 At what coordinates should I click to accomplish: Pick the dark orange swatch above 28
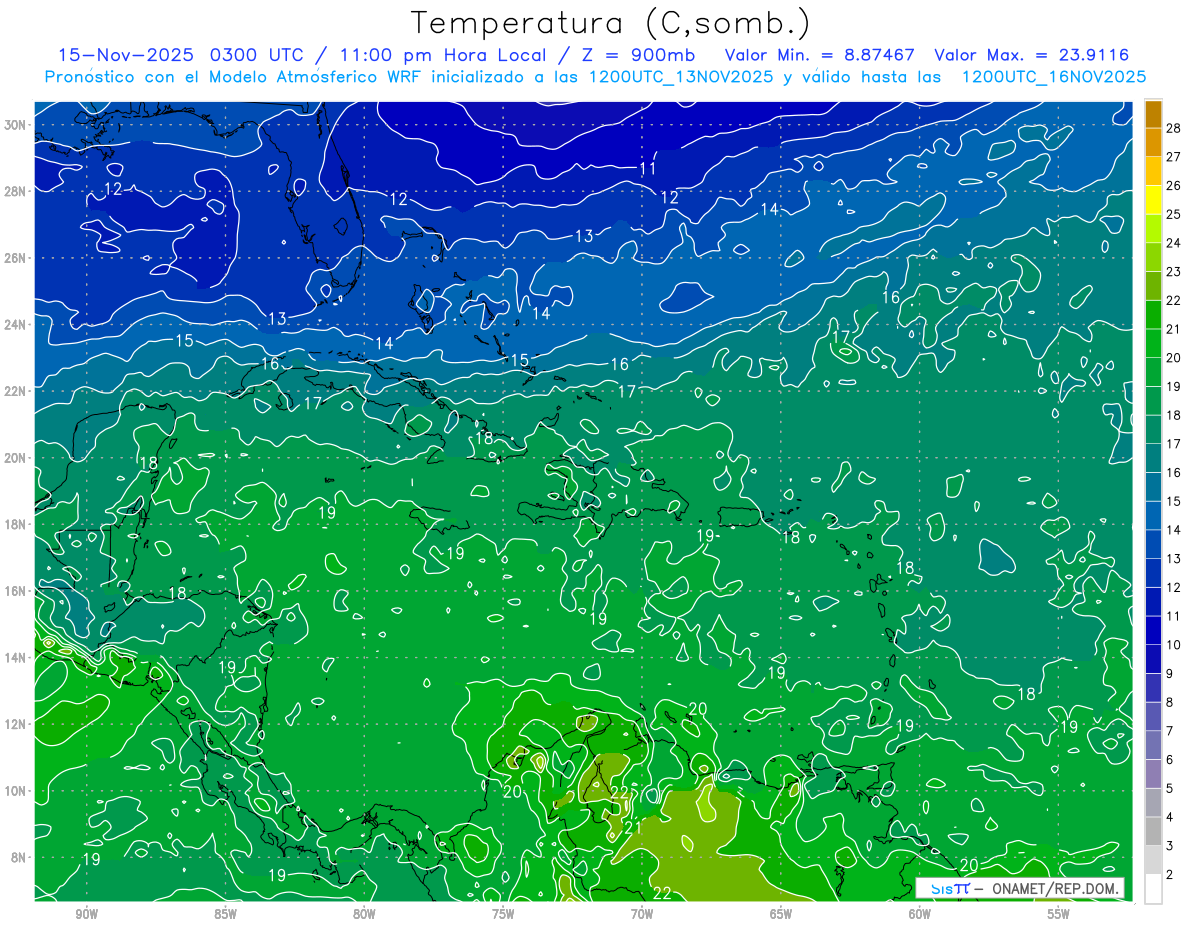click(1153, 113)
